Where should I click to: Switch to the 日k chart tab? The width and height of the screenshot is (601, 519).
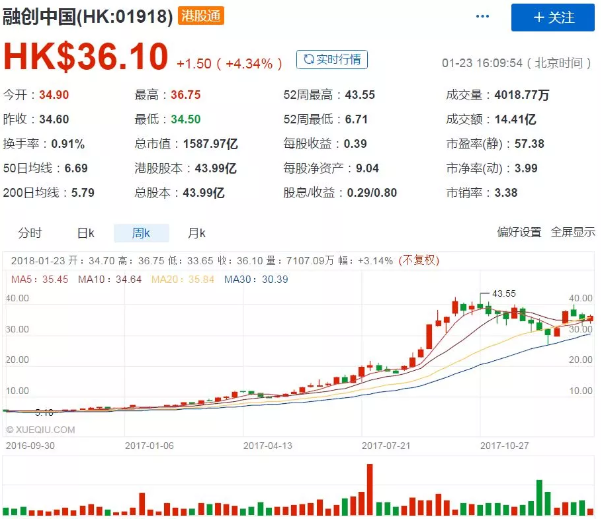85,233
